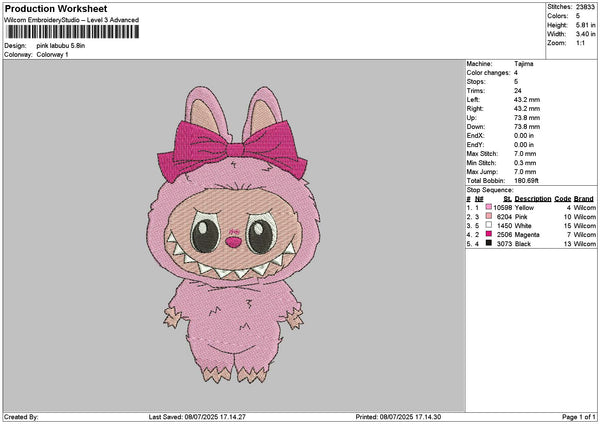Click the Description column header
Viewport: 600px width, 424px height.
click(x=533, y=198)
